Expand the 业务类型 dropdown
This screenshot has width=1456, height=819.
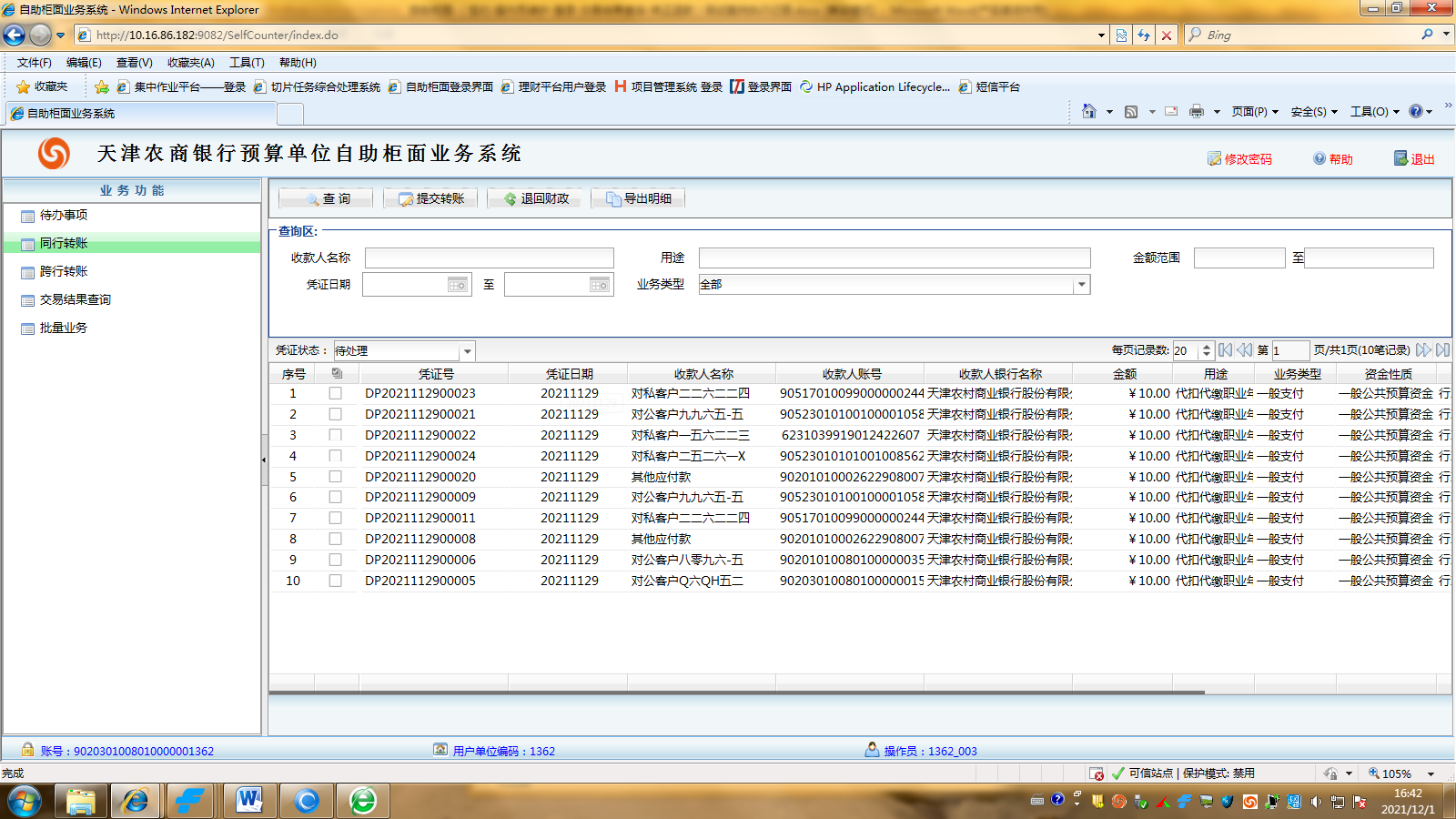point(1081,285)
